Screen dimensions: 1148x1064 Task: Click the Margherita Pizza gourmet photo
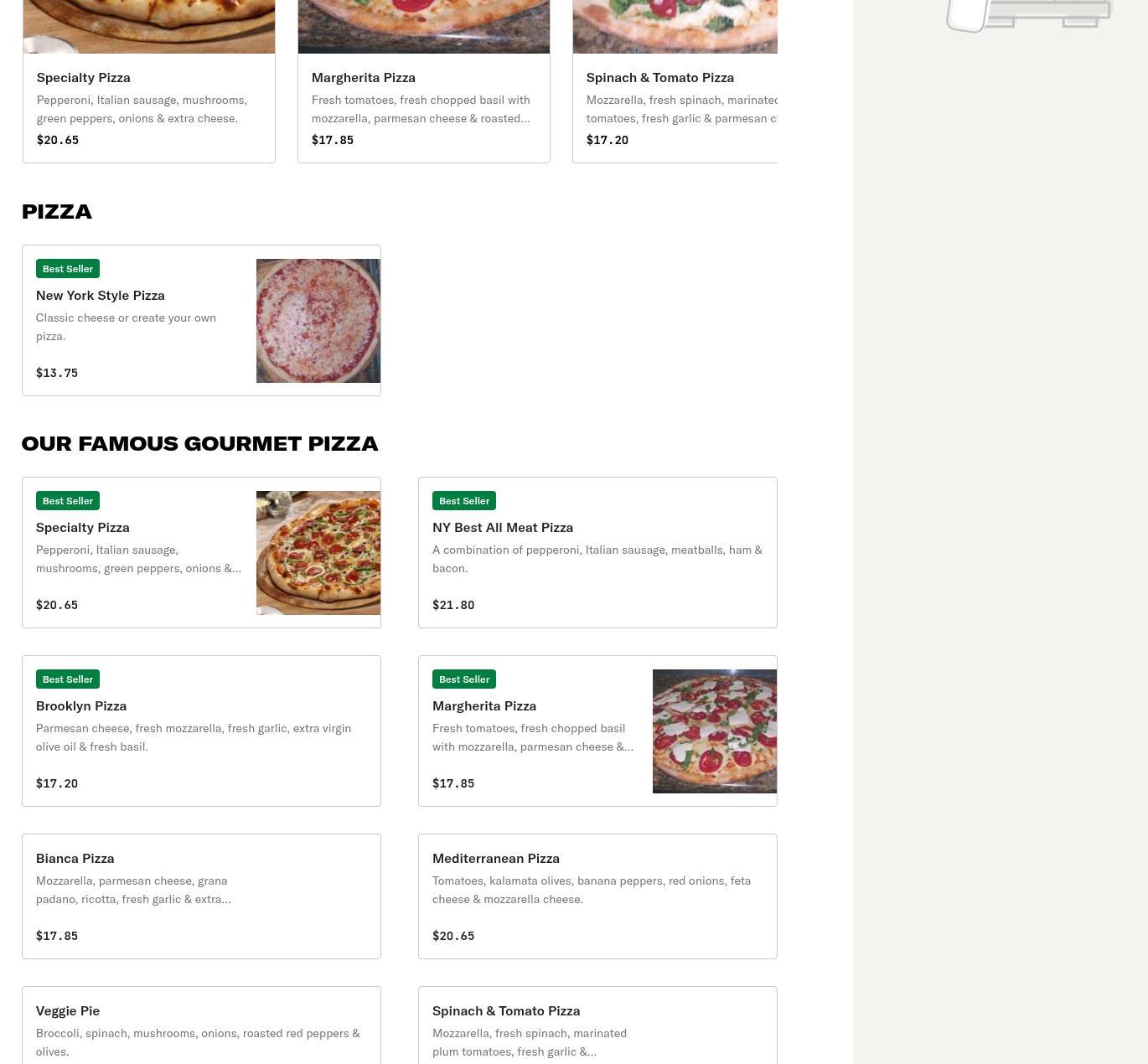(x=715, y=731)
